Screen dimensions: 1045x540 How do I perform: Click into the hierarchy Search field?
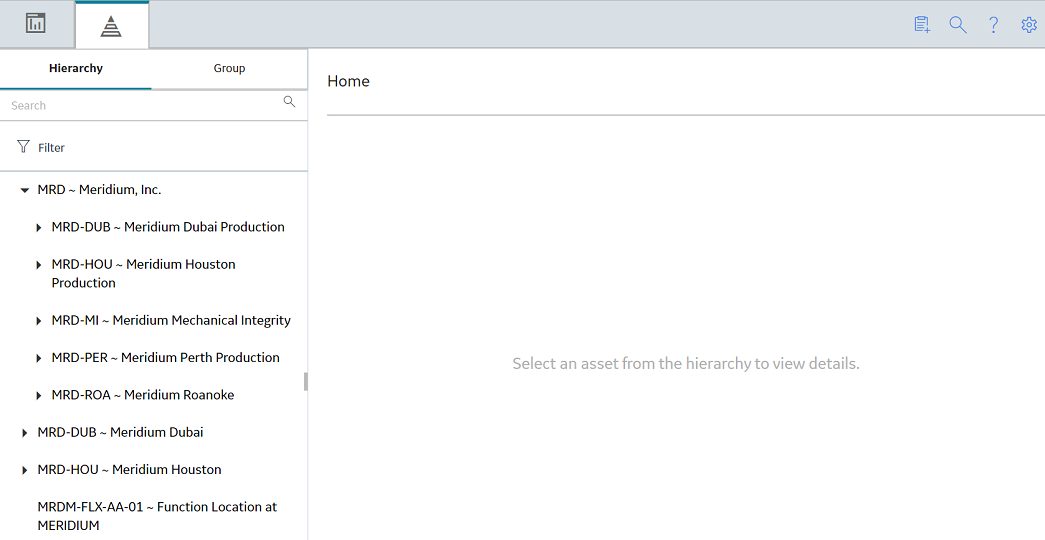(x=143, y=105)
